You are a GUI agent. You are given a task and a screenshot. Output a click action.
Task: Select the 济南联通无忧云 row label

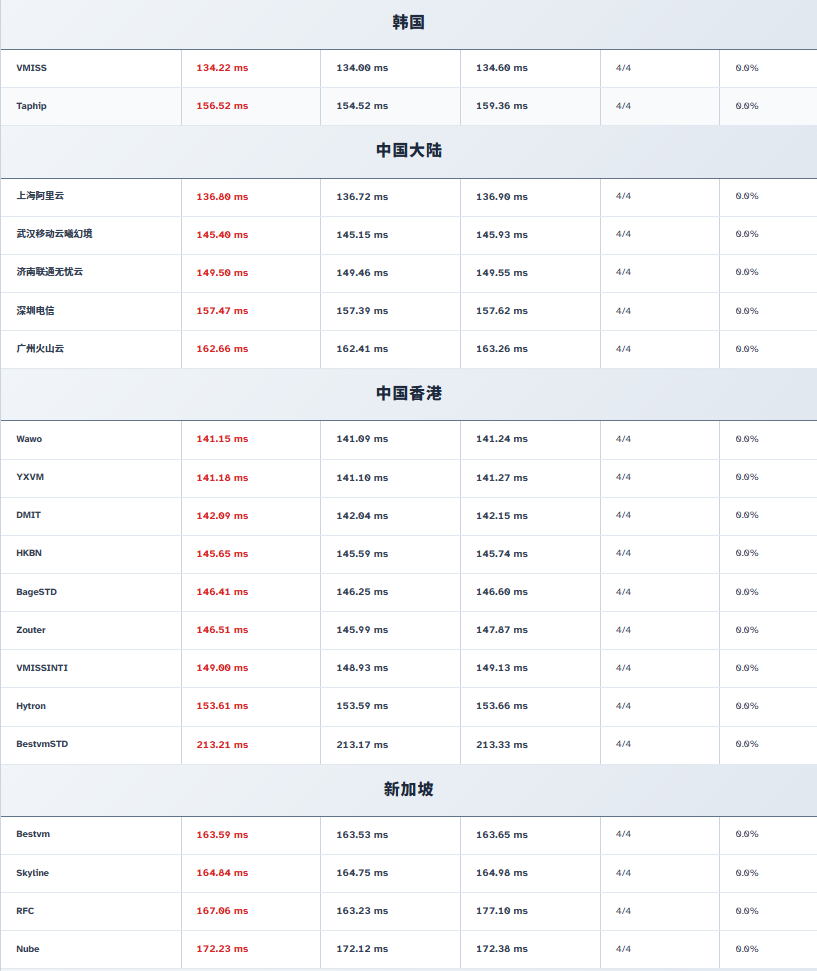click(x=50, y=272)
